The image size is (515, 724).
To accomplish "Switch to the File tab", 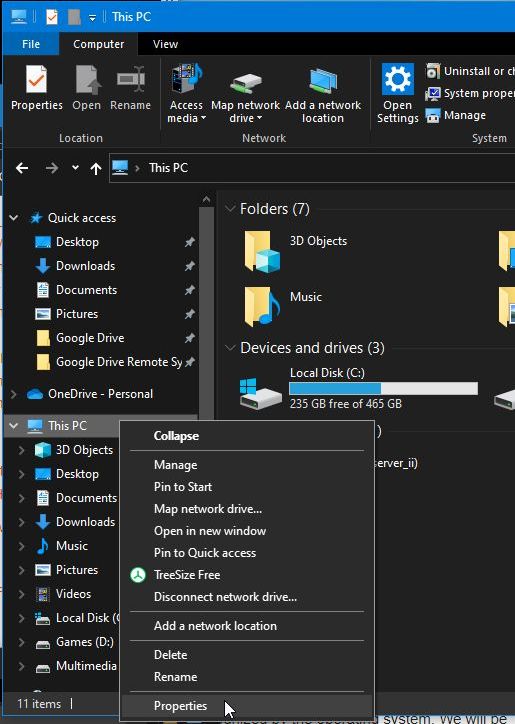I will pyautogui.click(x=31, y=44).
